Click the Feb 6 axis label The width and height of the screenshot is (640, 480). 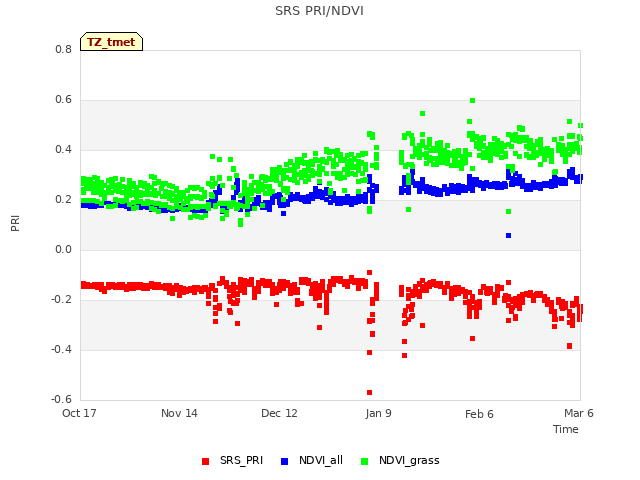479,414
